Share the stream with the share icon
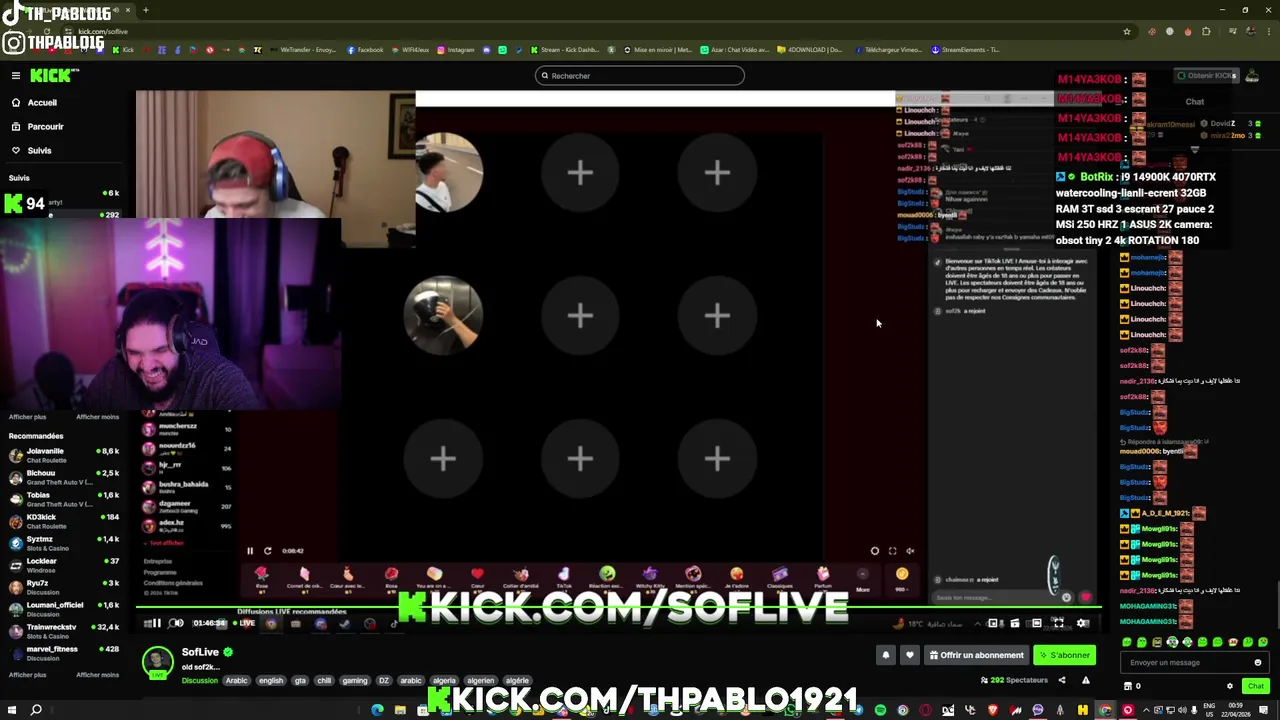This screenshot has height=720, width=1280. coord(1062,680)
